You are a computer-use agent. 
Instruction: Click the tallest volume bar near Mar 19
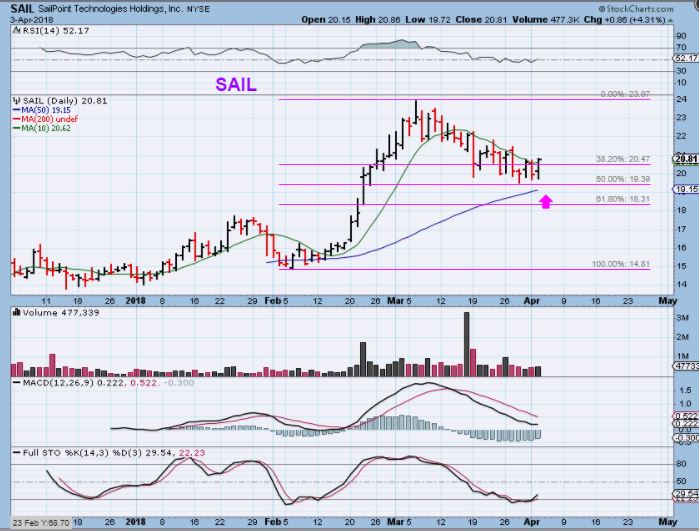point(466,344)
